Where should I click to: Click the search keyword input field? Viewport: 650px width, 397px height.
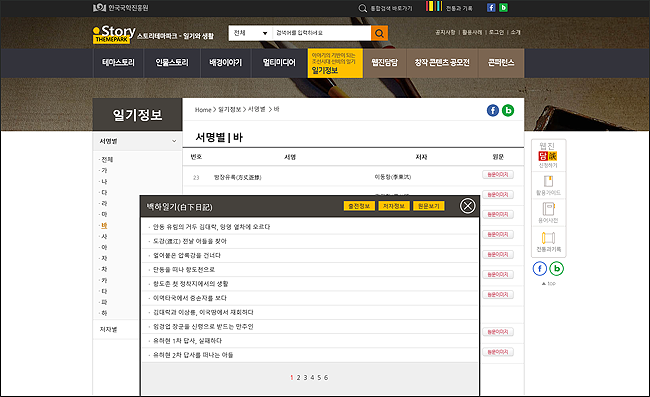pyautogui.click(x=321, y=33)
